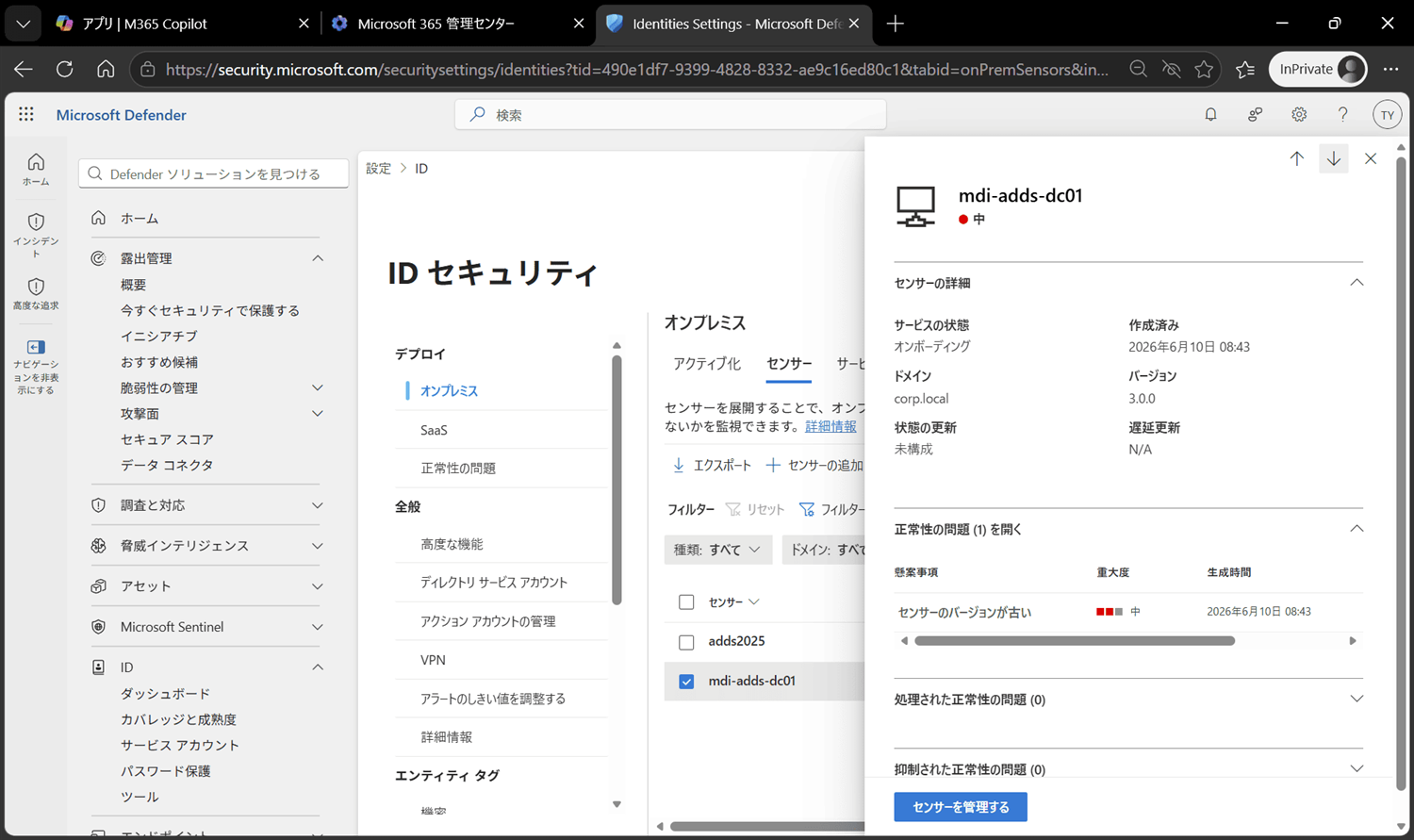This screenshot has width=1414, height=840.
Task: Collapse the Exposure management section
Action: 318,258
